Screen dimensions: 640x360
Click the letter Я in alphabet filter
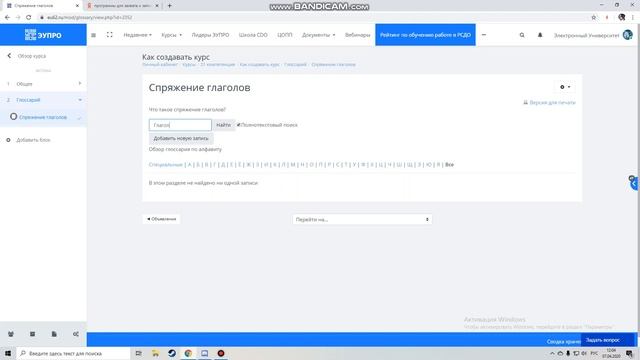click(x=438, y=164)
